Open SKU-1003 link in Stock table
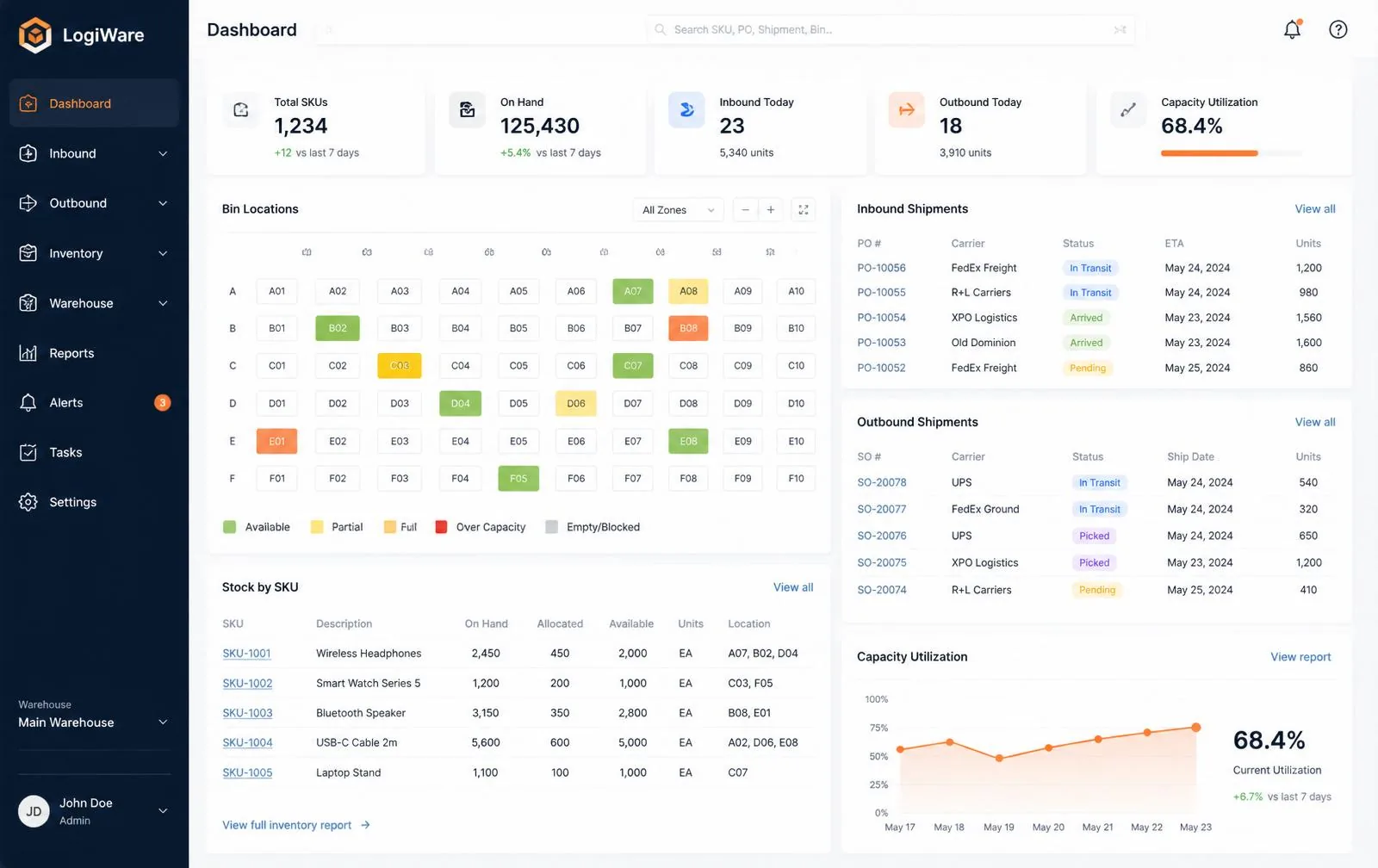 (x=247, y=713)
